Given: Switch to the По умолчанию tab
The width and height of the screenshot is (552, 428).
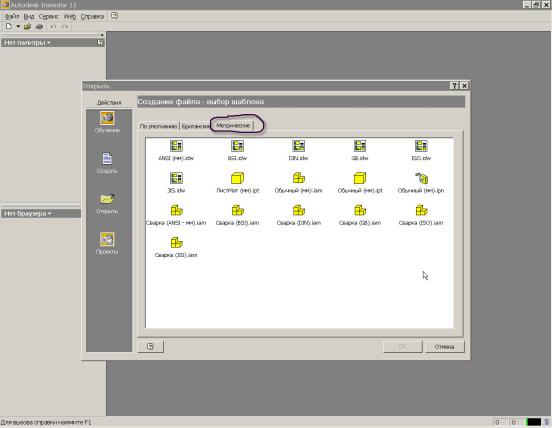Looking at the screenshot, I should (158, 126).
